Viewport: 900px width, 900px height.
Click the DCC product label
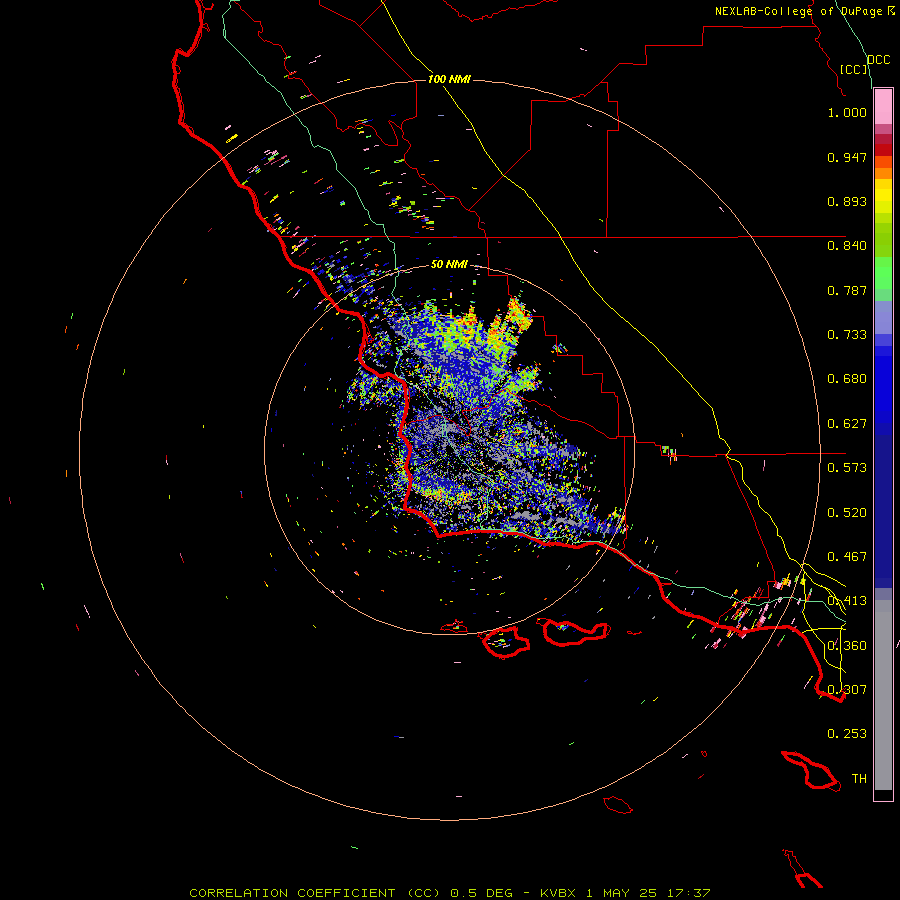pyautogui.click(x=878, y=60)
